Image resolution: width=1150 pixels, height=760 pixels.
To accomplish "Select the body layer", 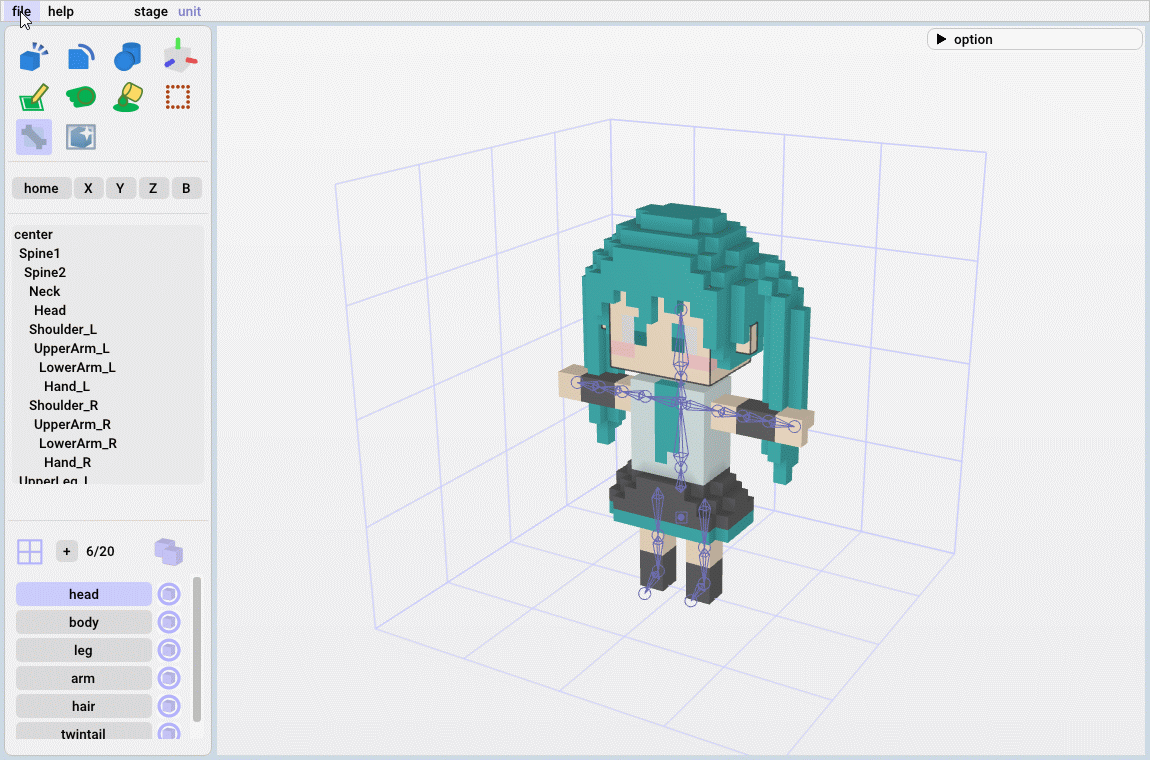I will tap(84, 622).
